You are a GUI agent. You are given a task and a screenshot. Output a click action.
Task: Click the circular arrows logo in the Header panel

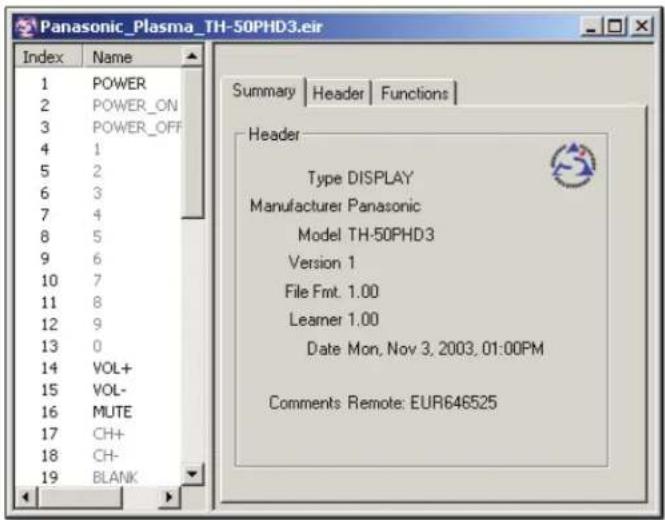click(x=573, y=165)
